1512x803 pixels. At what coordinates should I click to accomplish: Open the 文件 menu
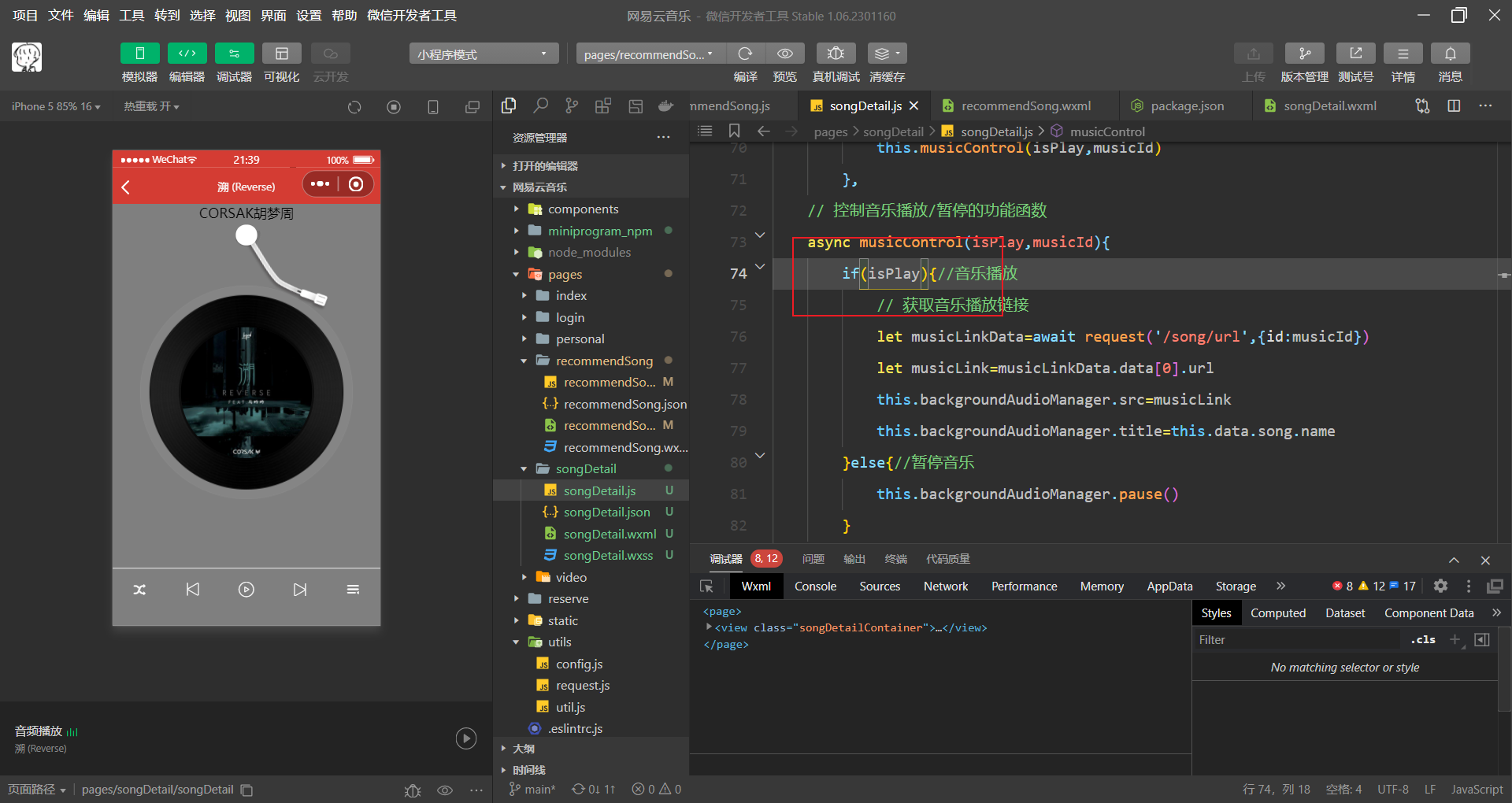click(x=61, y=15)
